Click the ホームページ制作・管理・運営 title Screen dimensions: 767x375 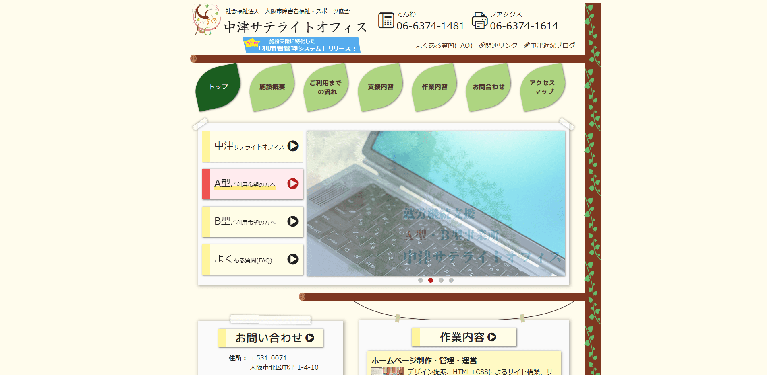tap(424, 360)
